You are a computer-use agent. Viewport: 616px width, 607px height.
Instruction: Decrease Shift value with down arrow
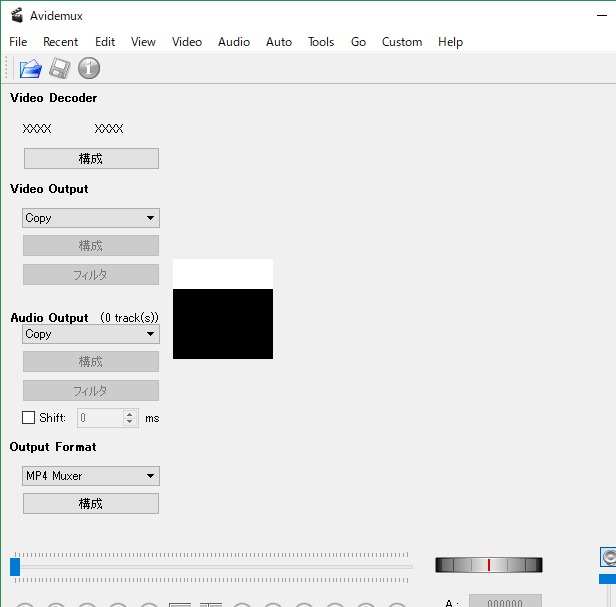(x=130, y=422)
